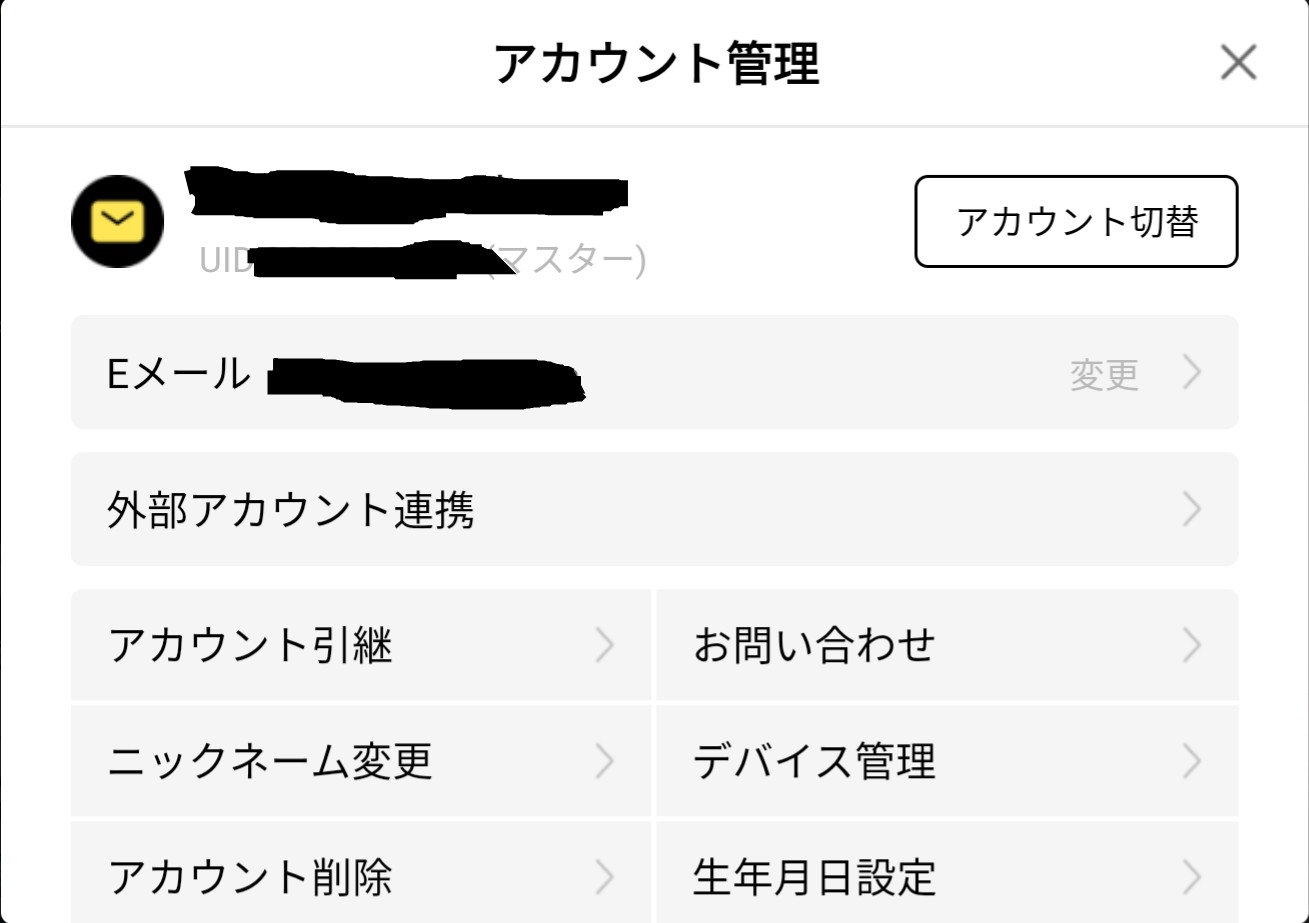Click 変更 to change the email
The image size is (1309, 923).
point(1104,374)
